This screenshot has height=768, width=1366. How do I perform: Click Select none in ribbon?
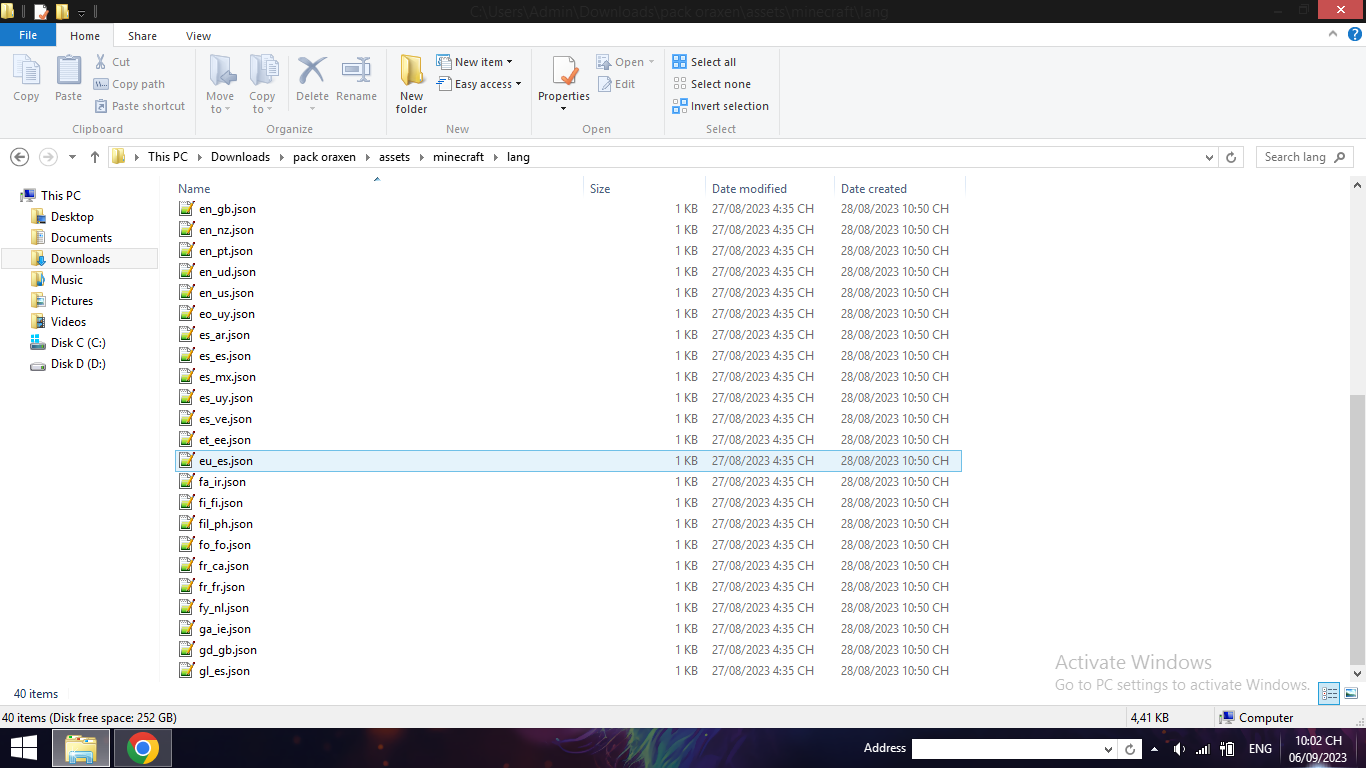point(711,84)
